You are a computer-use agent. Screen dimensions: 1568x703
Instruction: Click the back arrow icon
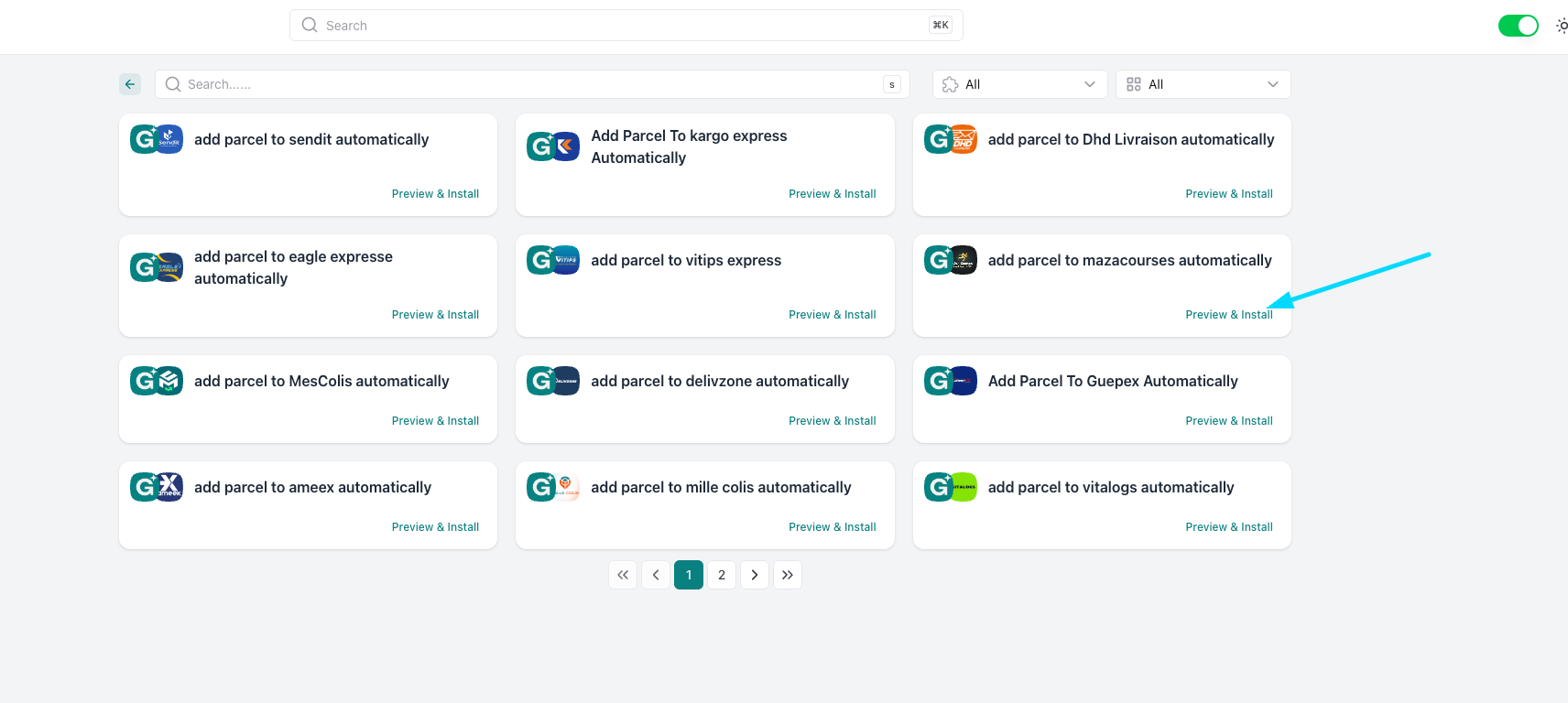pyautogui.click(x=130, y=84)
